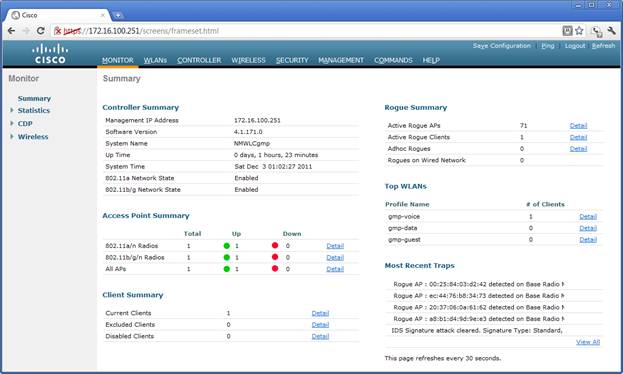Image resolution: width=623 pixels, height=374 pixels.
Task: Open Detail for Current Clients
Action: pyautogui.click(x=320, y=313)
